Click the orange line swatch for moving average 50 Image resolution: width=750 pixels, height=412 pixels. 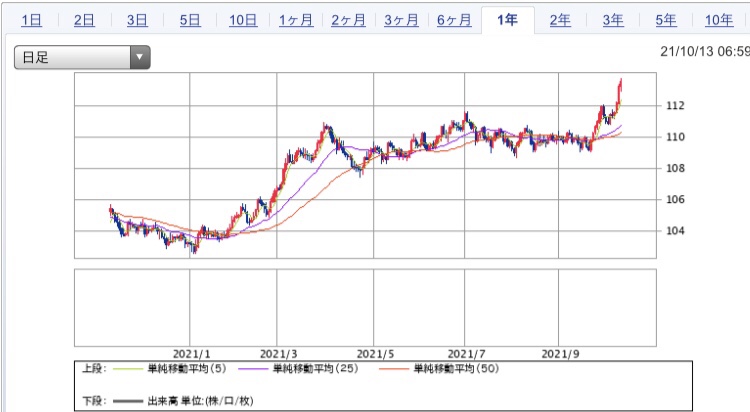coord(394,369)
